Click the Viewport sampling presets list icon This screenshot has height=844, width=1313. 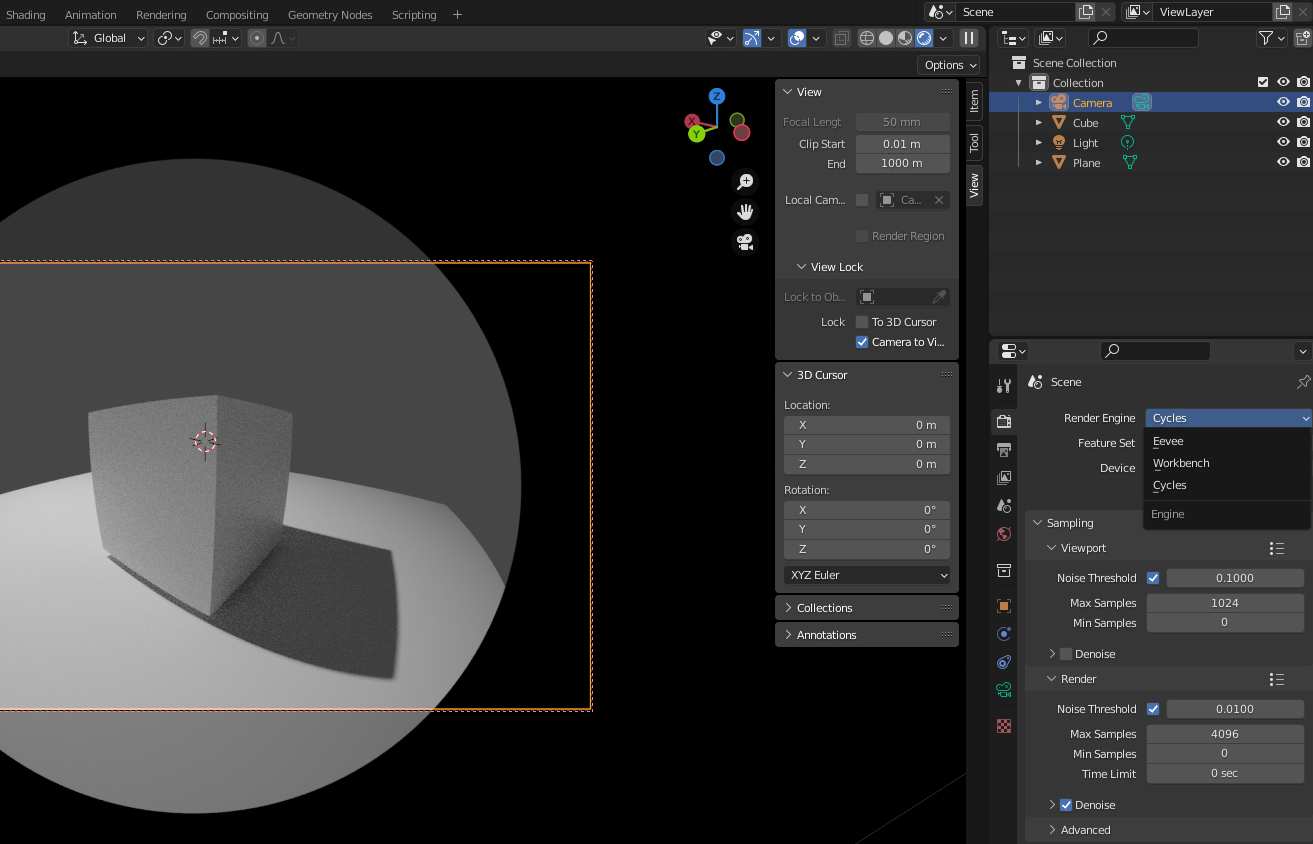coord(1276,548)
